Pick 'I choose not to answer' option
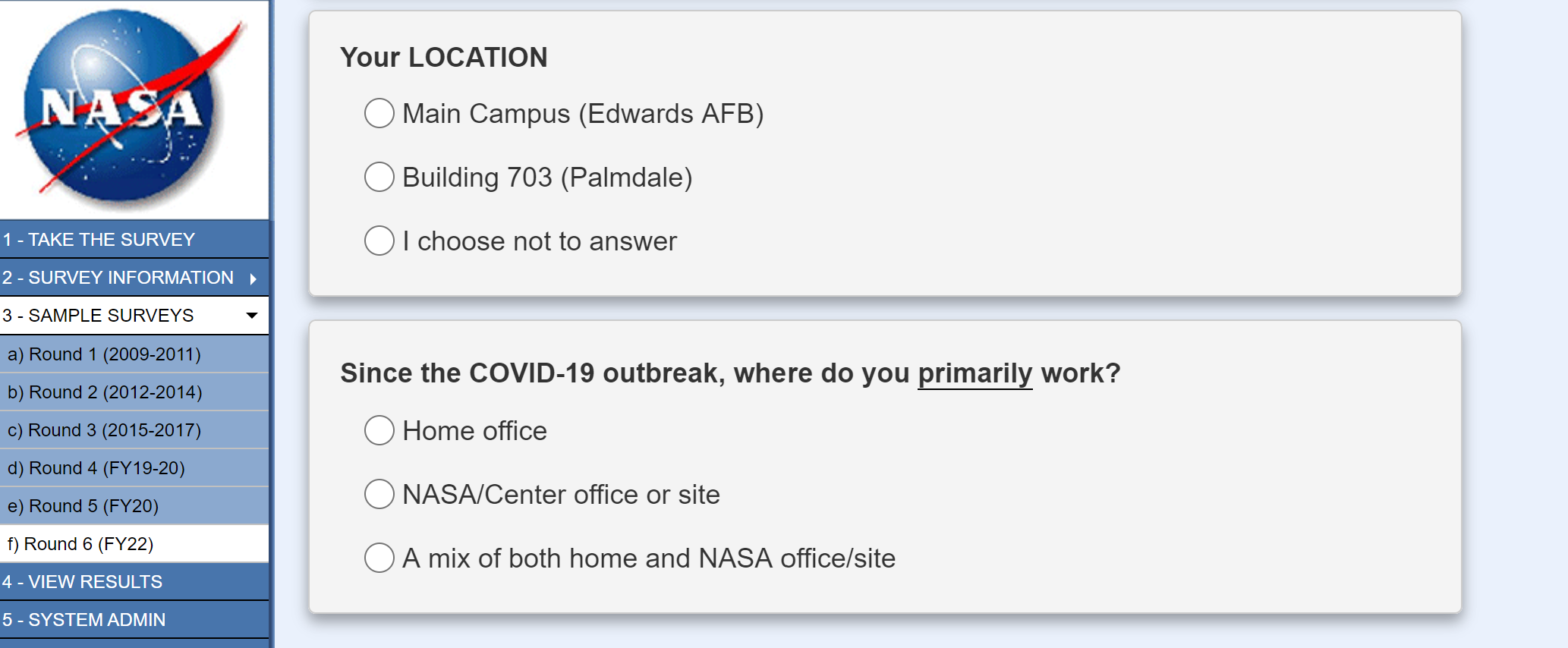The height and width of the screenshot is (648, 1568). pos(379,241)
